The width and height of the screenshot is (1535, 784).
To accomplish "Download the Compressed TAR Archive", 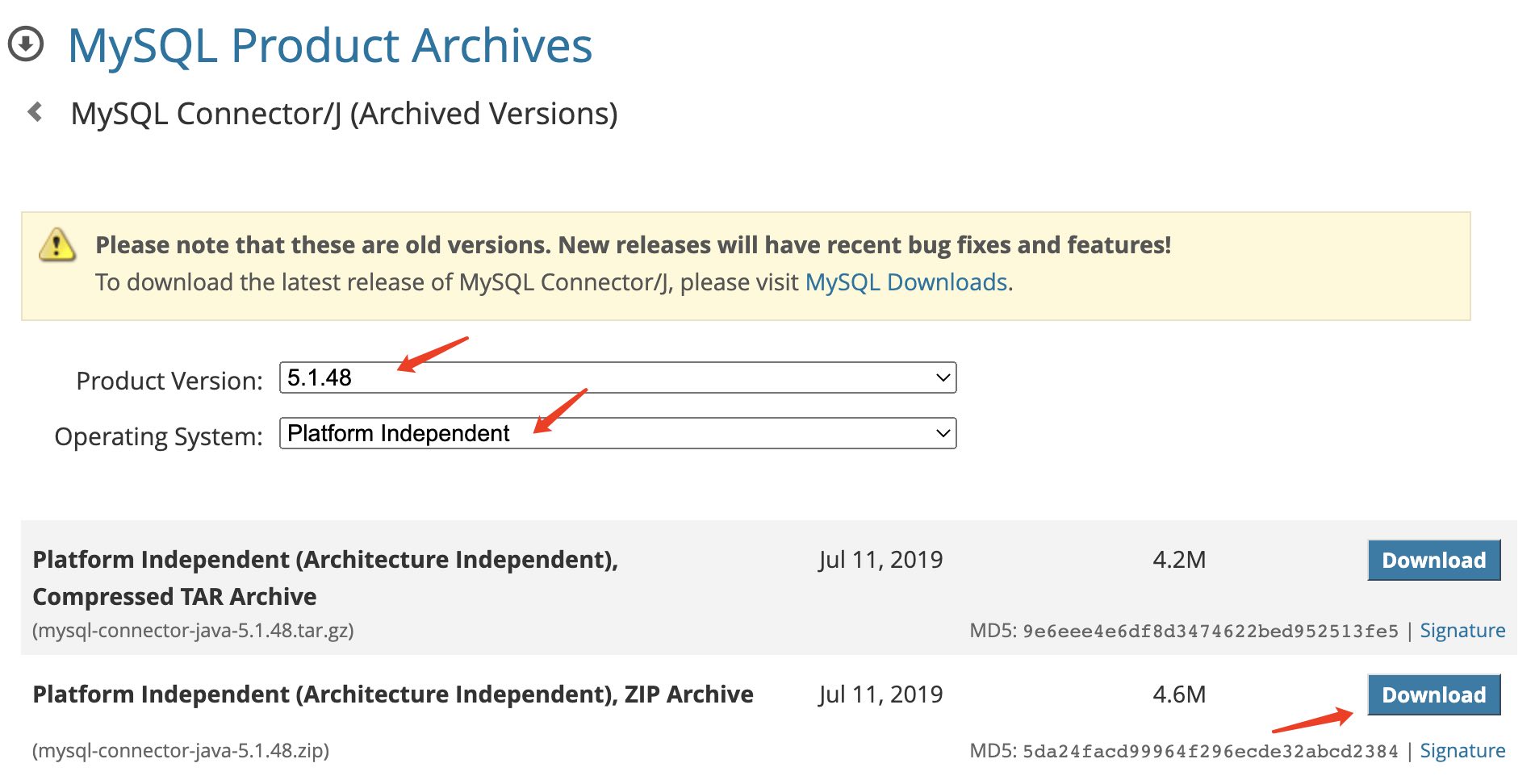I will coord(1433,560).
